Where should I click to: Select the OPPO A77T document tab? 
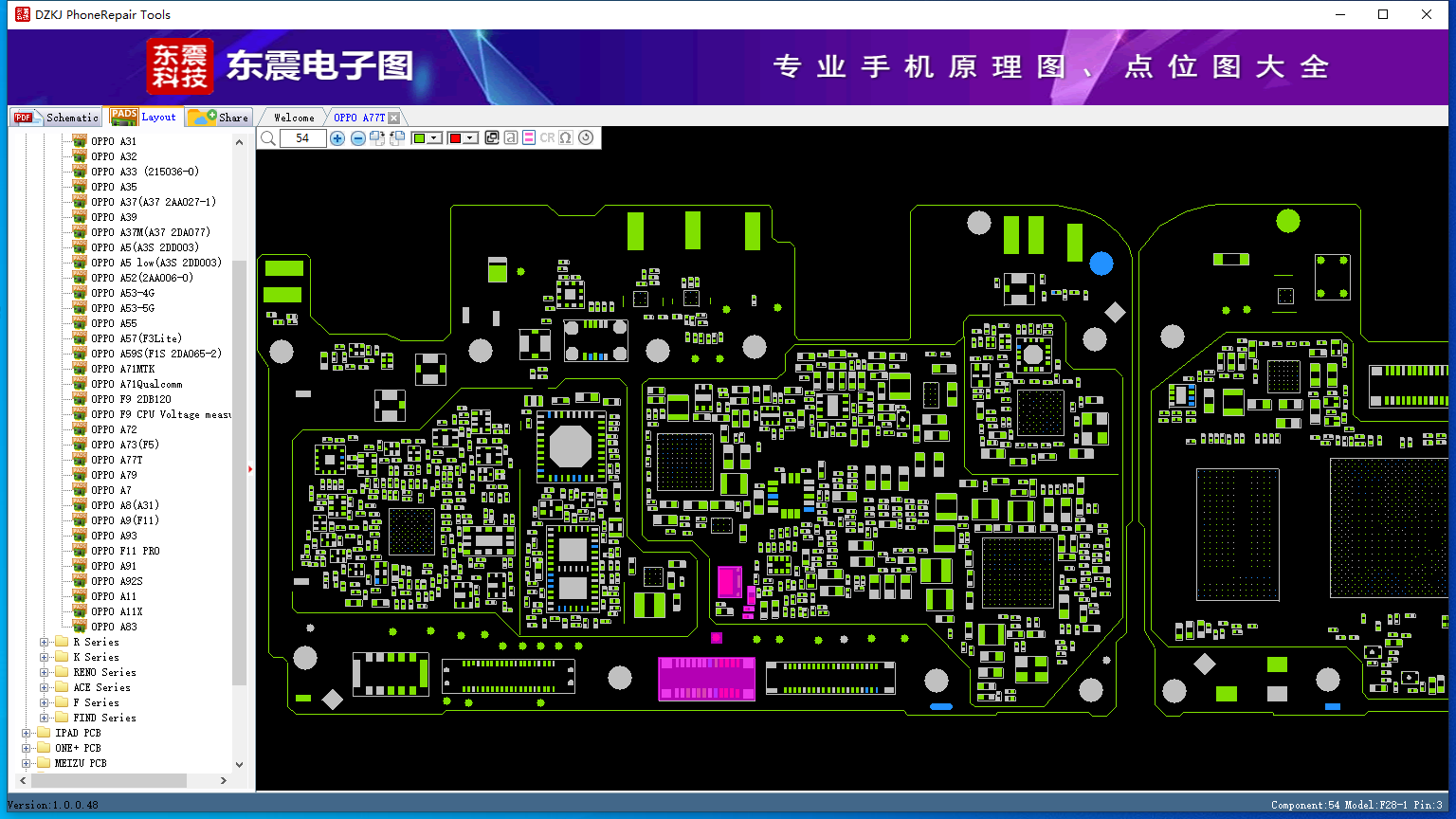pos(359,118)
